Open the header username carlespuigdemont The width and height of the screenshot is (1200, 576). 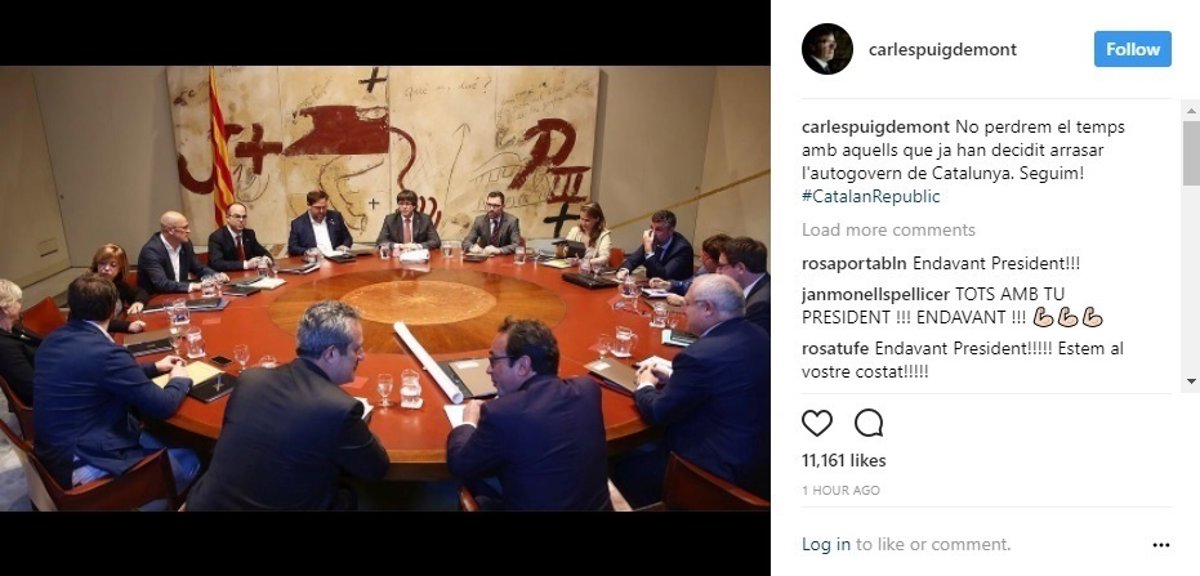pyautogui.click(x=943, y=50)
